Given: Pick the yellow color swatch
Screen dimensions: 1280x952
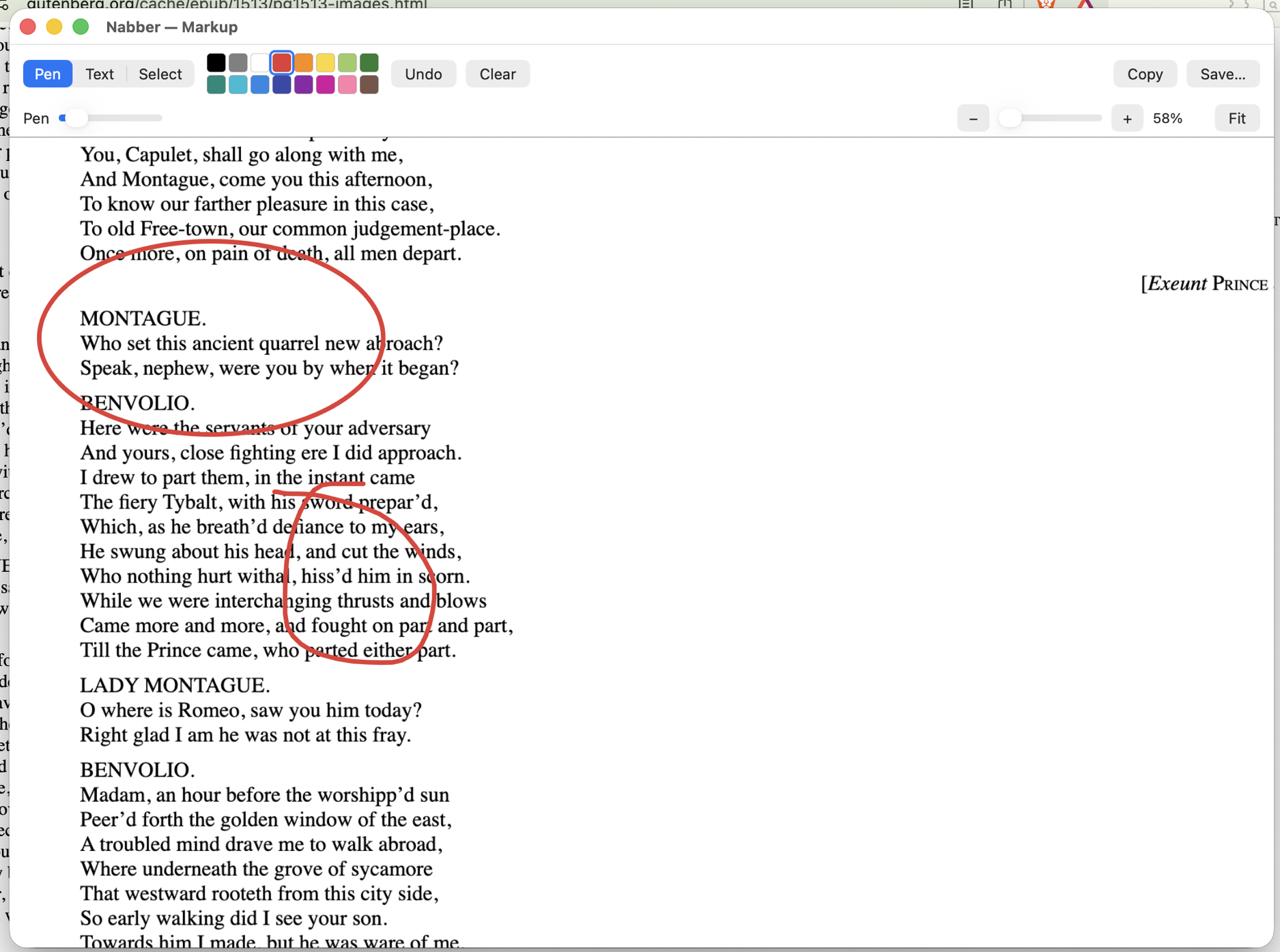Looking at the screenshot, I should click(326, 63).
